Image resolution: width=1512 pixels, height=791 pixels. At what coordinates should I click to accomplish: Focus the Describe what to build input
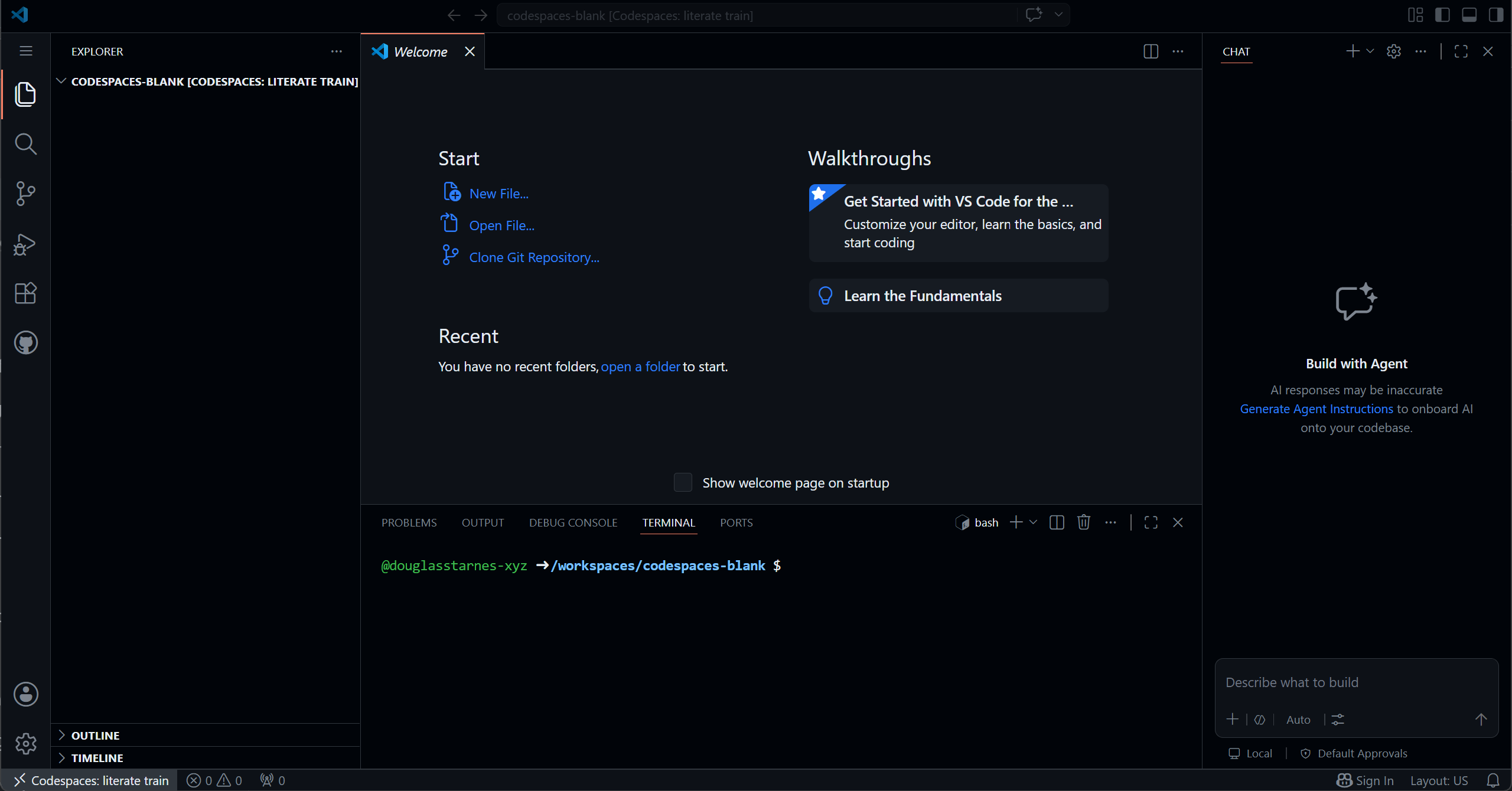[1356, 682]
